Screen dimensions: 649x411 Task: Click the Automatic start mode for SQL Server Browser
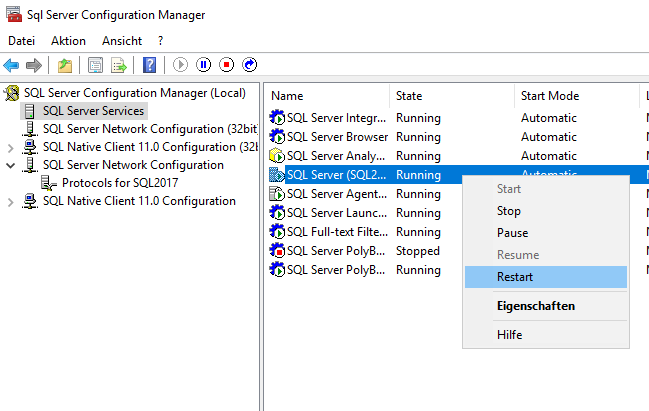point(549,137)
